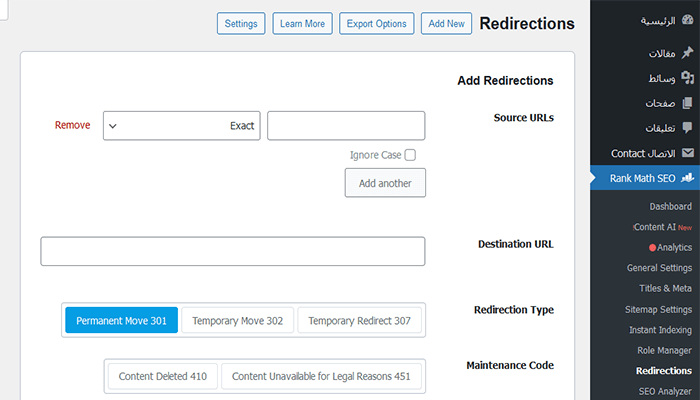This screenshot has width=700, height=400.
Task: Open the Exact match type dropdown
Action: pyautogui.click(x=181, y=125)
